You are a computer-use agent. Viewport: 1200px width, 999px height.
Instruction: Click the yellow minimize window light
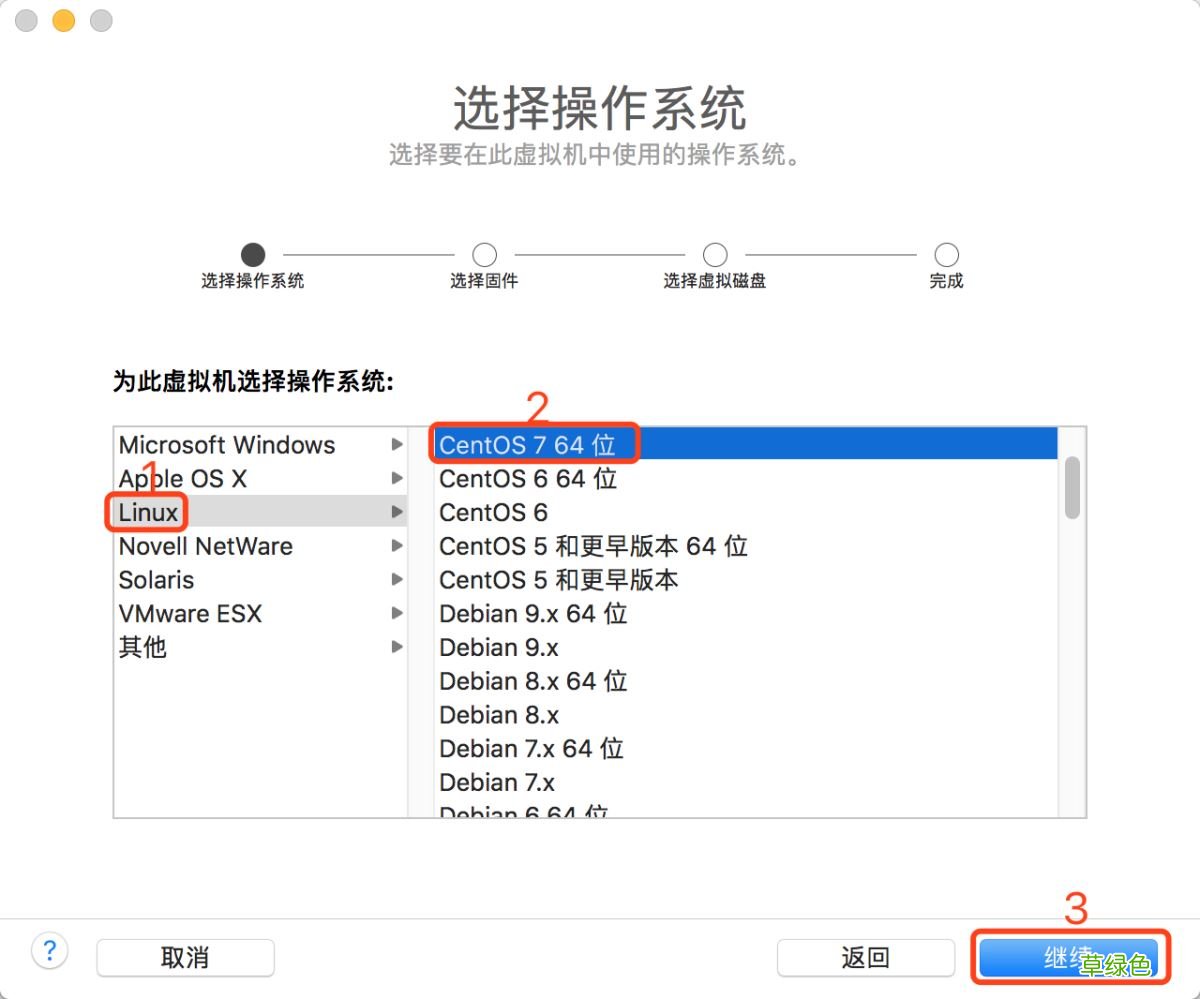point(62,20)
